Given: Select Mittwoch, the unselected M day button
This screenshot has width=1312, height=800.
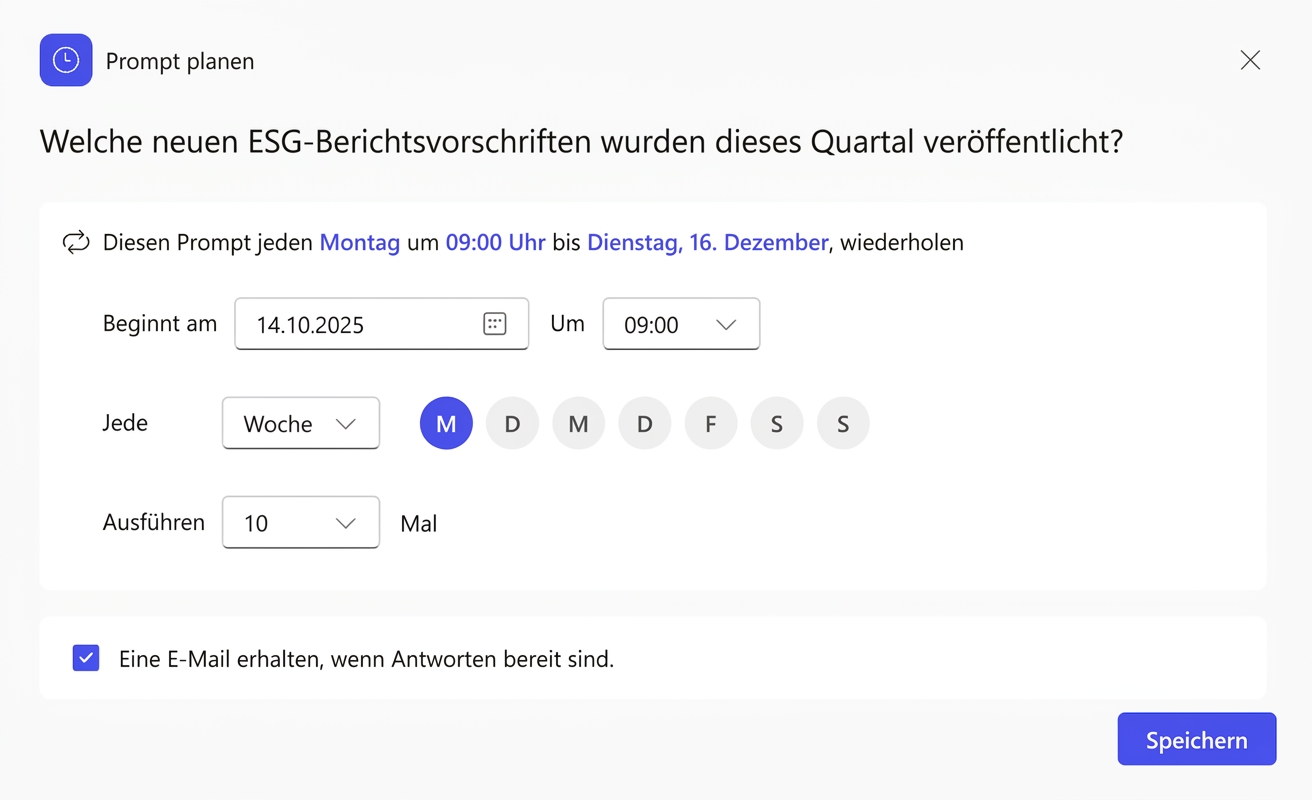Looking at the screenshot, I should point(578,423).
